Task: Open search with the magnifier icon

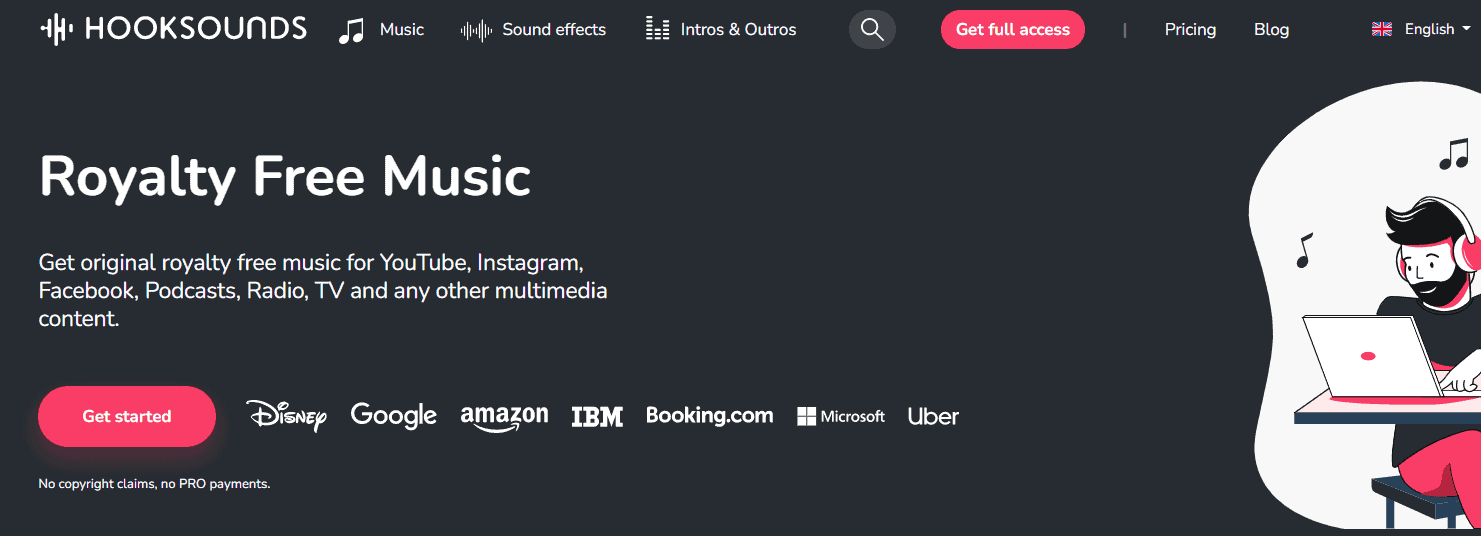Action: click(x=872, y=30)
